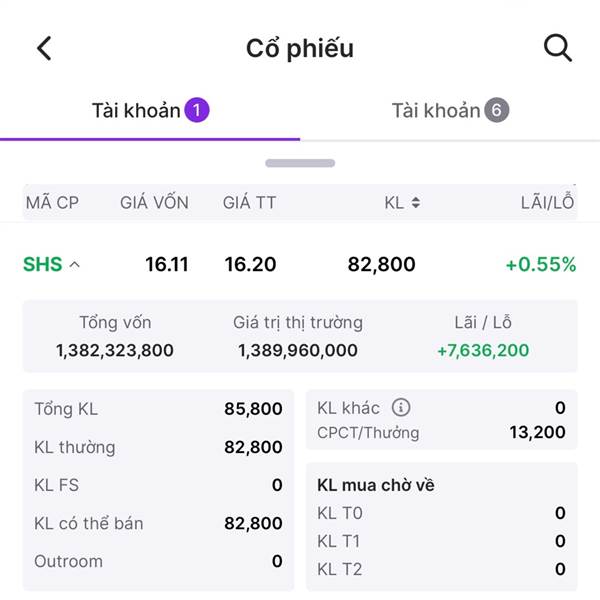Tap info icon beside KL khác
600x600 pixels.
coord(401,407)
